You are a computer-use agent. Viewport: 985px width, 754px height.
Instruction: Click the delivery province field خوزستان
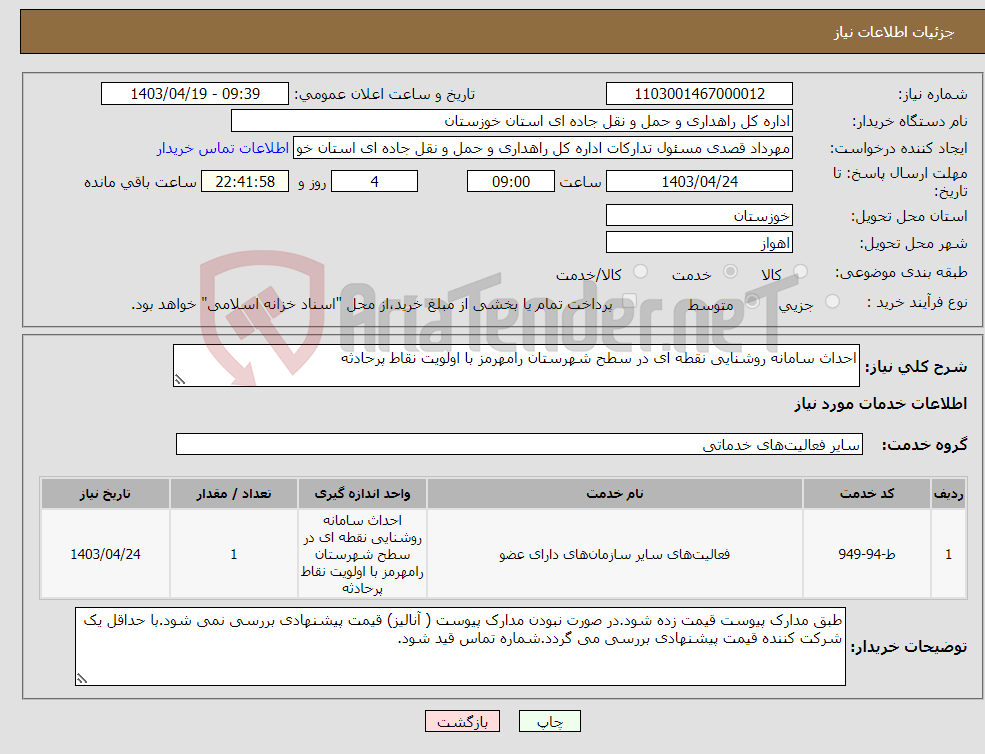tap(699, 216)
